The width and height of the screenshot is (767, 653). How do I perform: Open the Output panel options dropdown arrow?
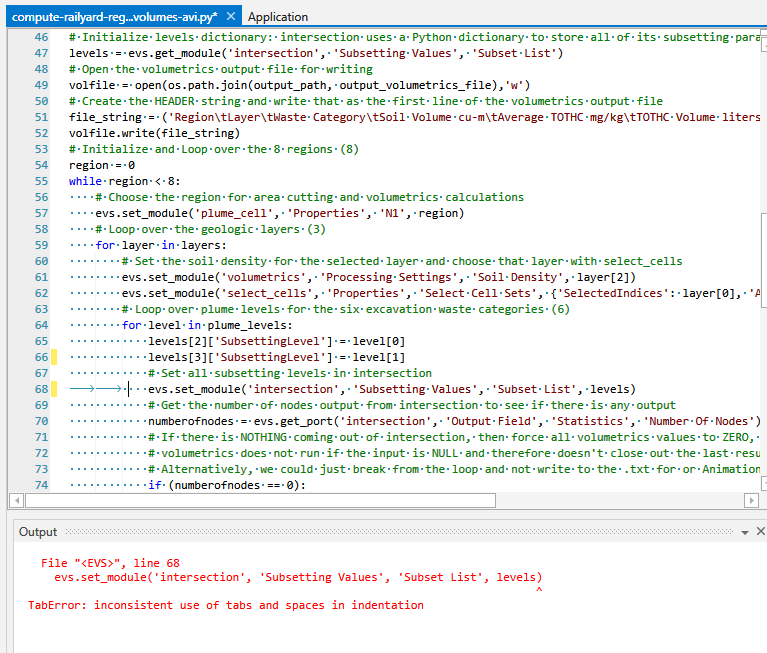pos(742,532)
